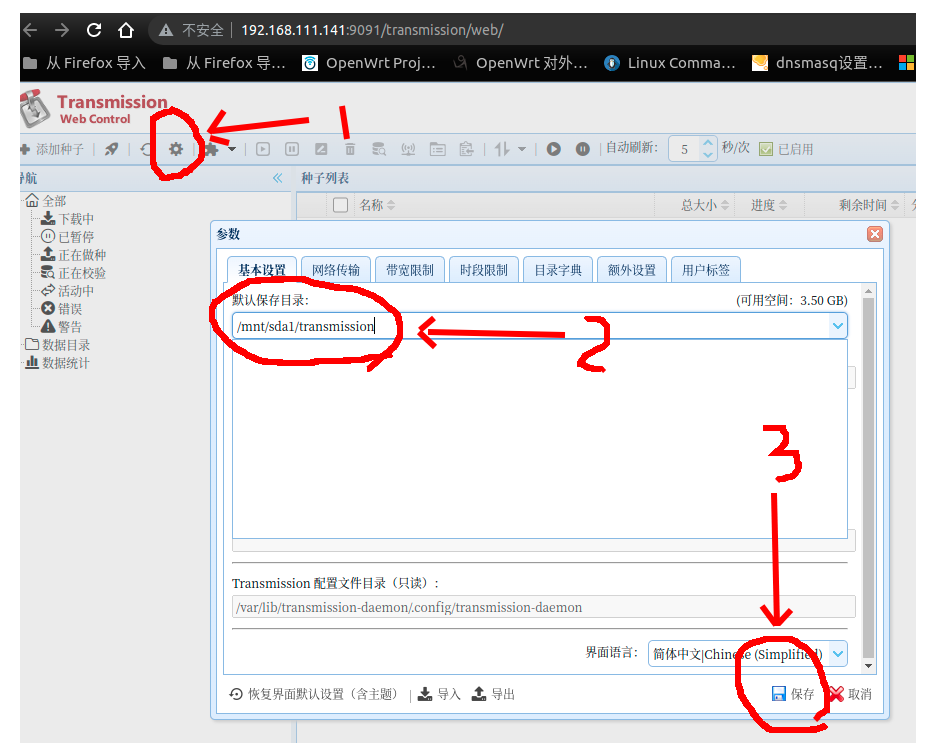925x743 pixels.
Task: Open the interface language dropdown
Action: (838, 654)
